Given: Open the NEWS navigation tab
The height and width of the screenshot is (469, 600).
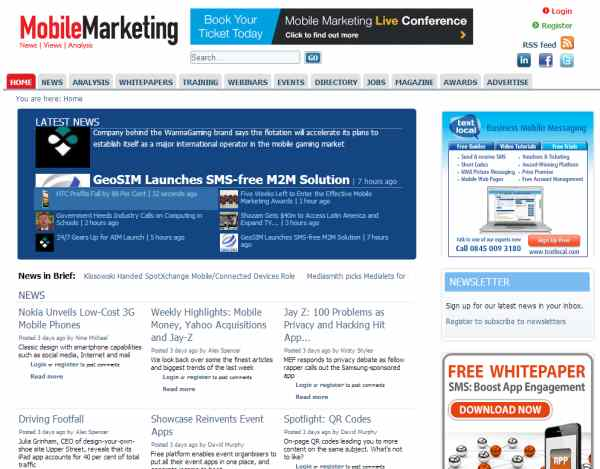Looking at the screenshot, I should coord(52,82).
